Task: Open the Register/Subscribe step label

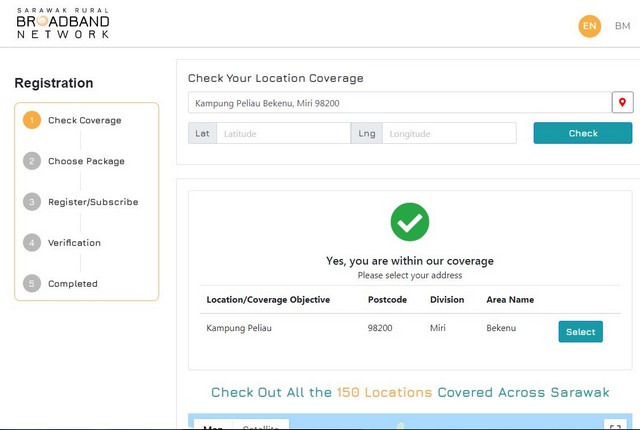Action: point(93,202)
